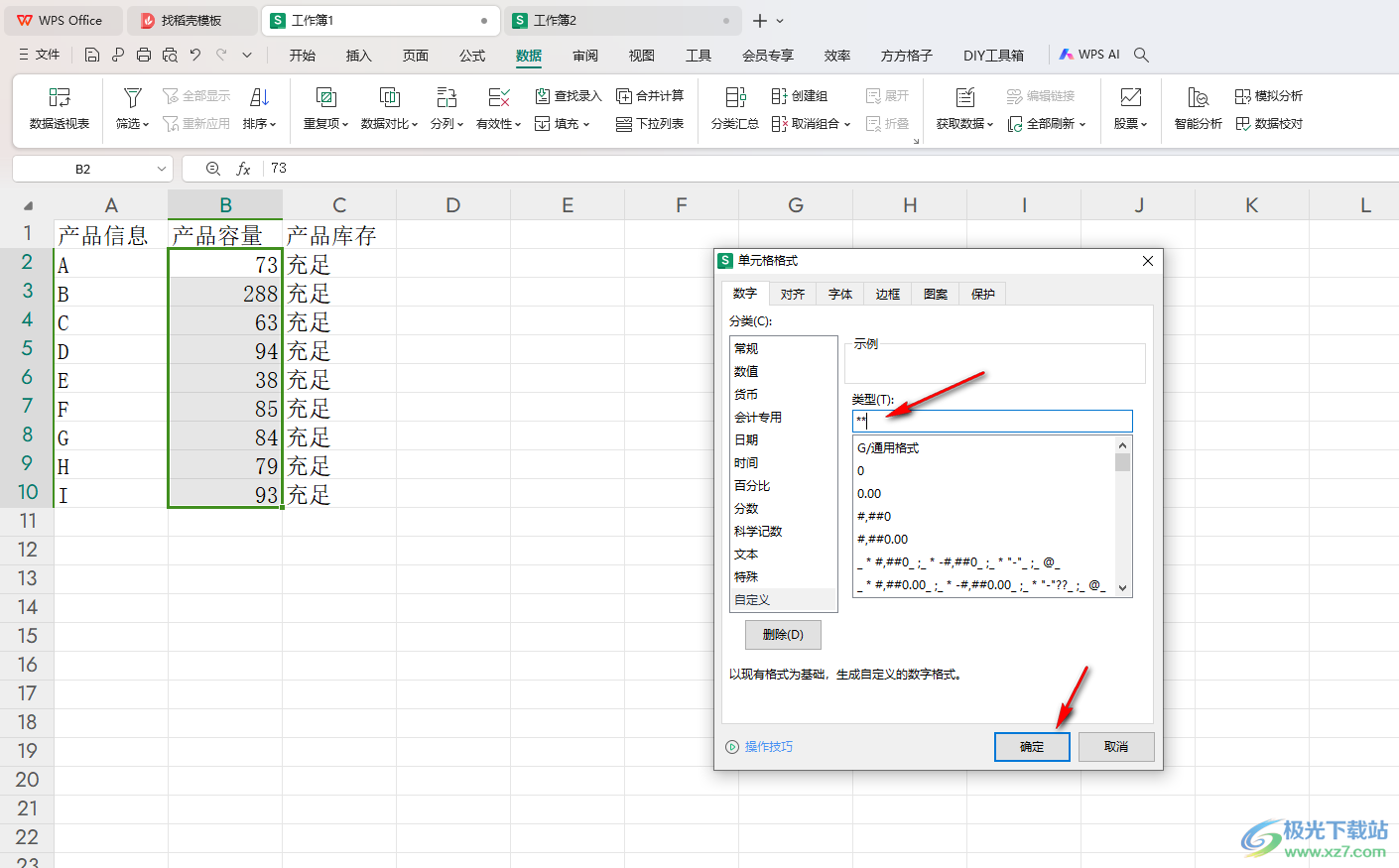Open the 数据透视表 pivot table tool

click(x=60, y=109)
